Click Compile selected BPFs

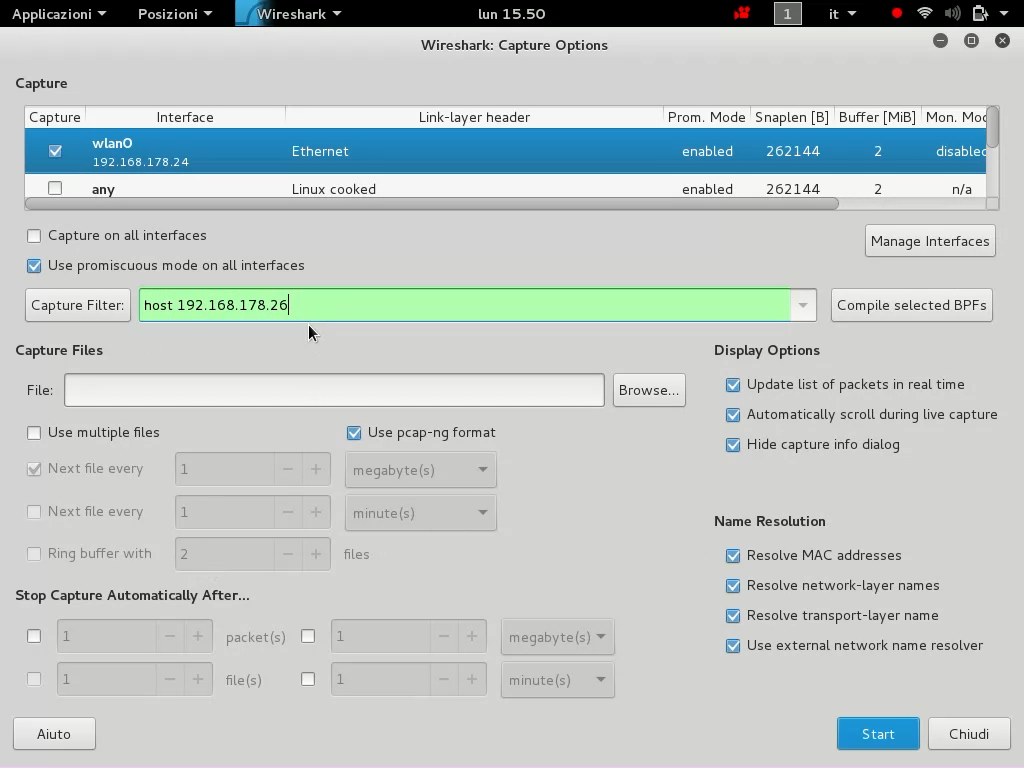point(912,305)
